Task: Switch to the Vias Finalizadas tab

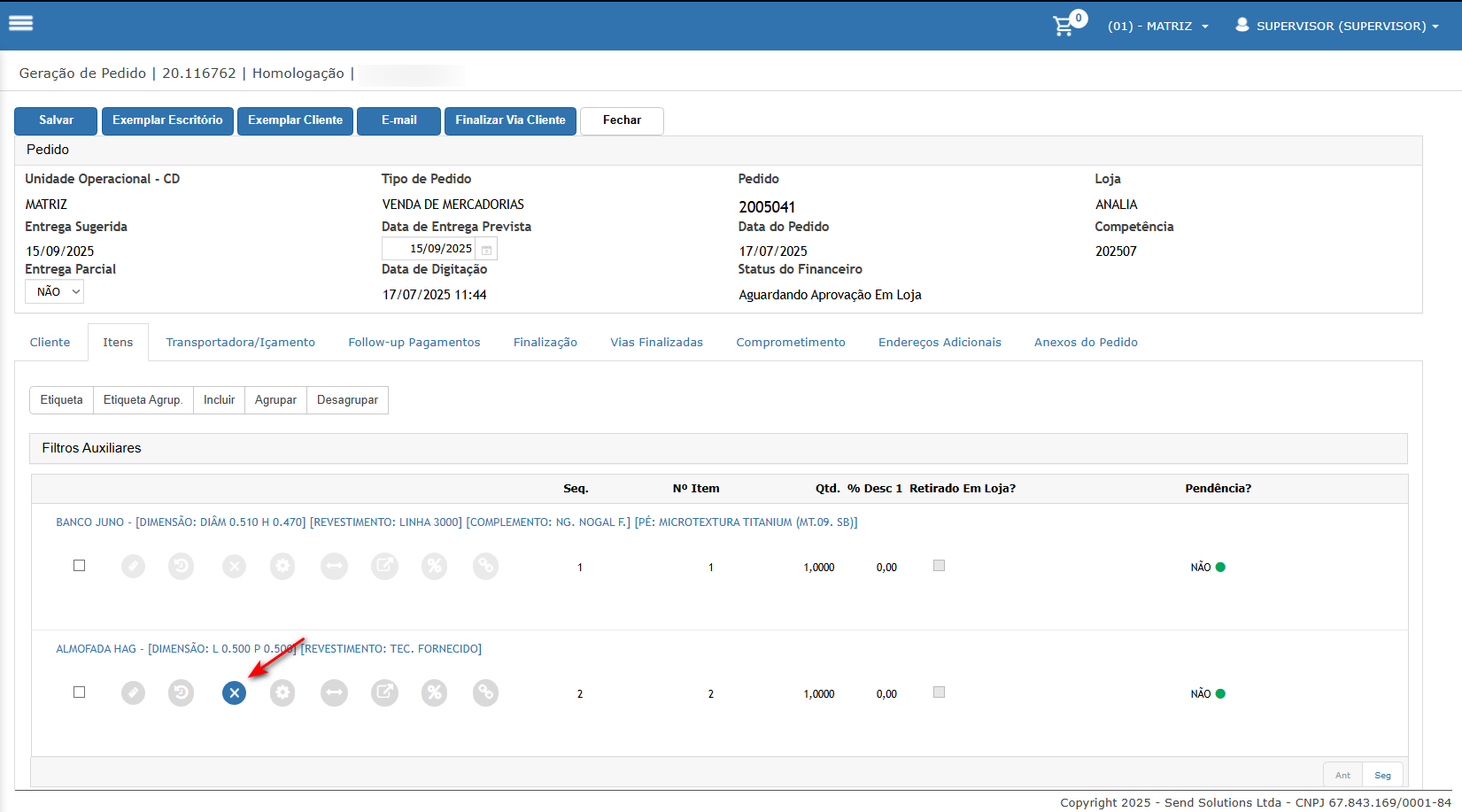Action: click(x=657, y=343)
